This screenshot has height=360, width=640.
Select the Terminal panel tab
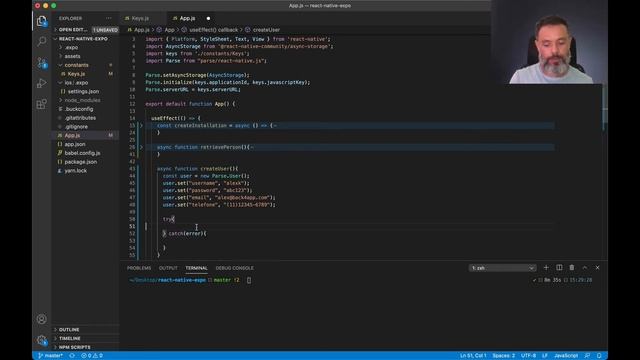coord(196,268)
